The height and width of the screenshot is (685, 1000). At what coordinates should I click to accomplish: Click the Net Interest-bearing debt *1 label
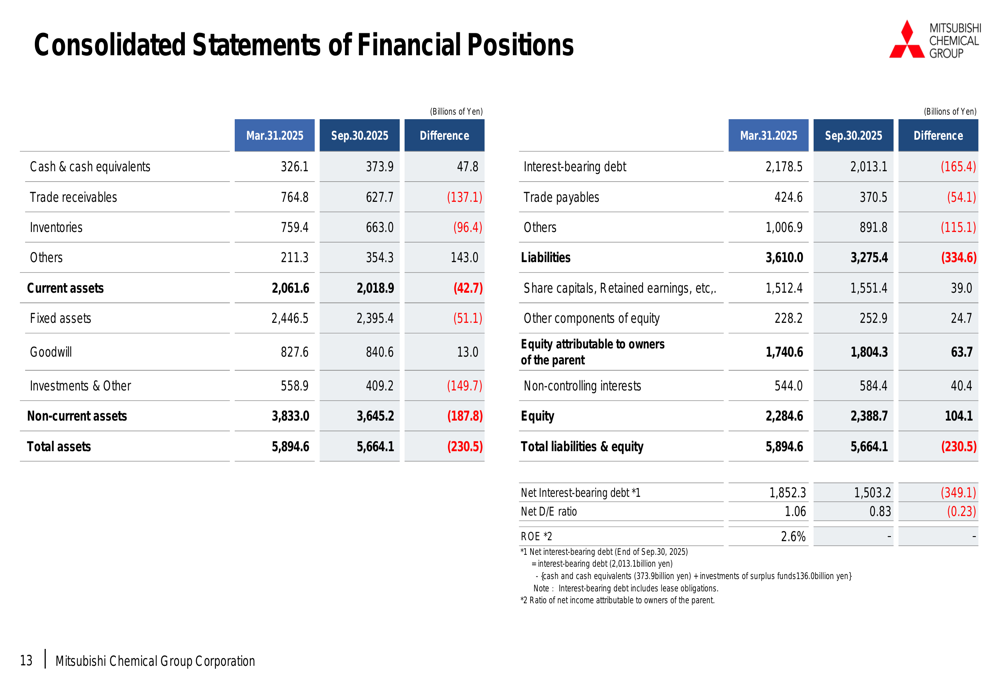[x=580, y=492]
